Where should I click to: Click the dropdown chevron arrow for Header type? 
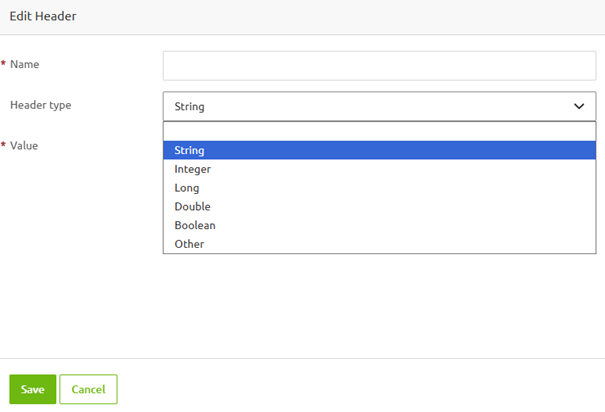click(x=579, y=106)
